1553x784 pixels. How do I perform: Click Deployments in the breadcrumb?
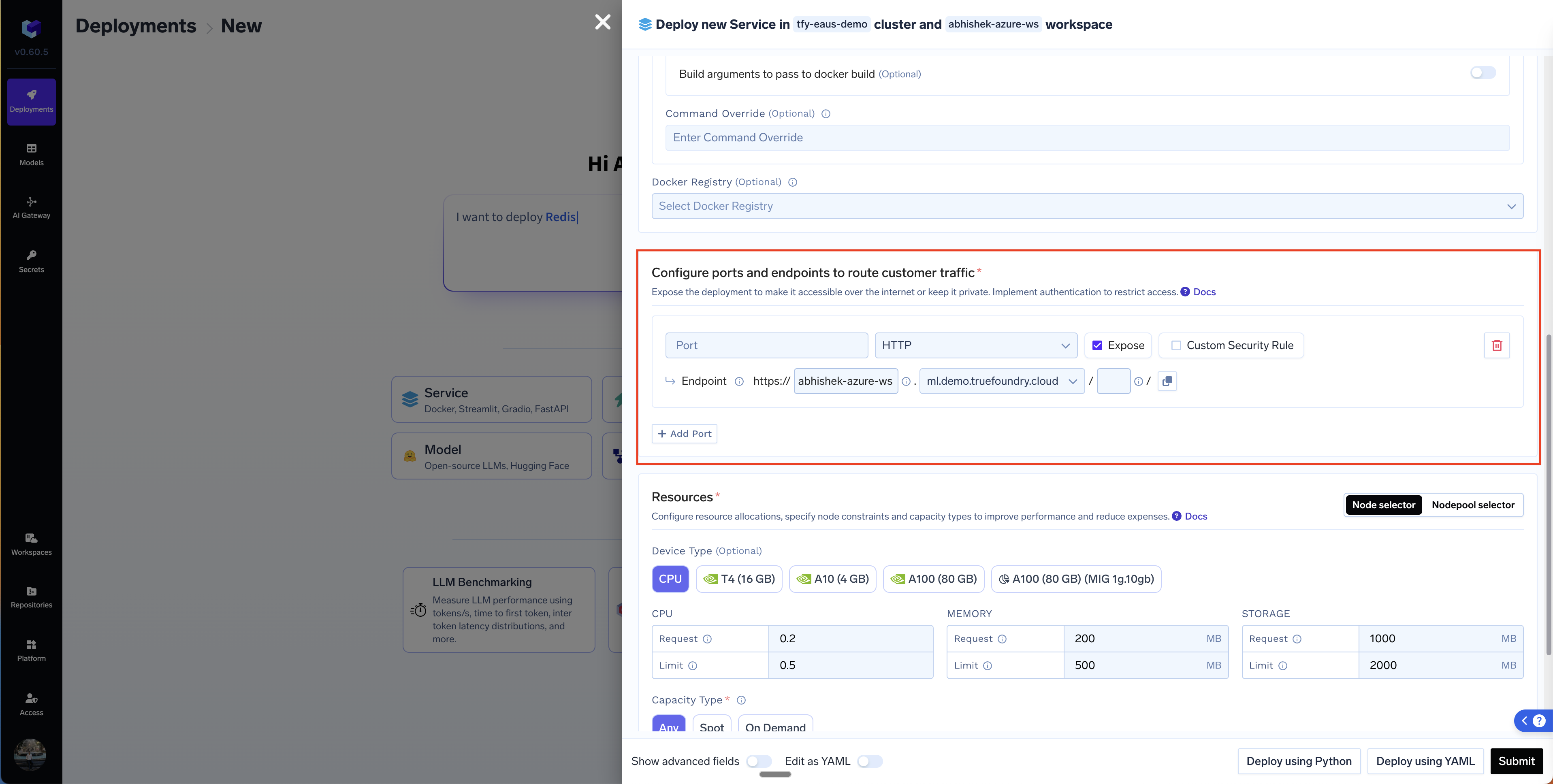pyautogui.click(x=136, y=26)
